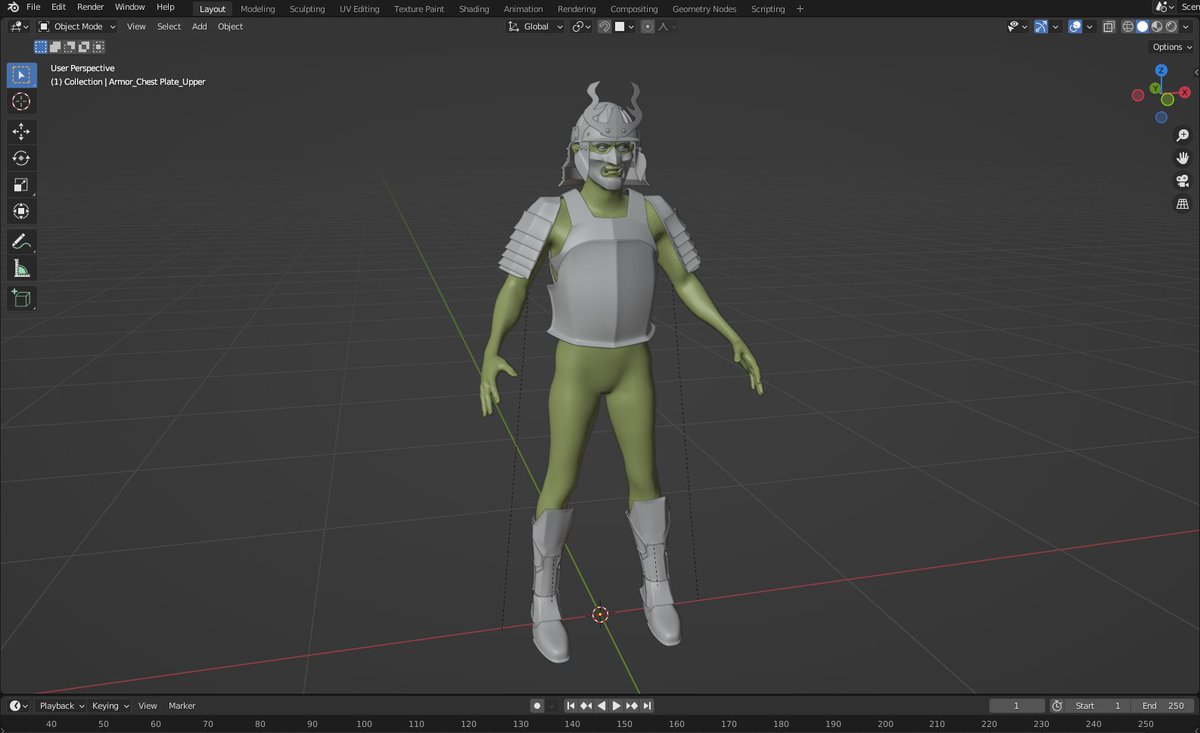Set selection mode to new selection
1200x733 pixels.
(x=41, y=47)
